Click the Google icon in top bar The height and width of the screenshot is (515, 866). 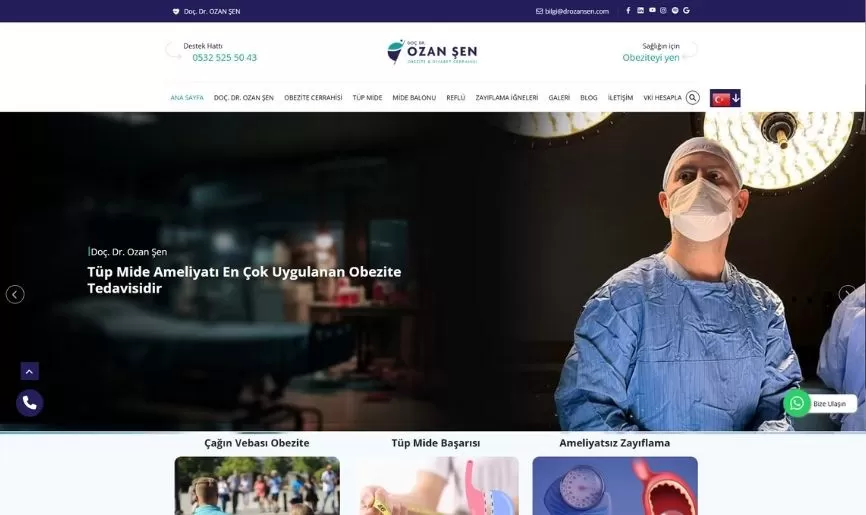[686, 10]
